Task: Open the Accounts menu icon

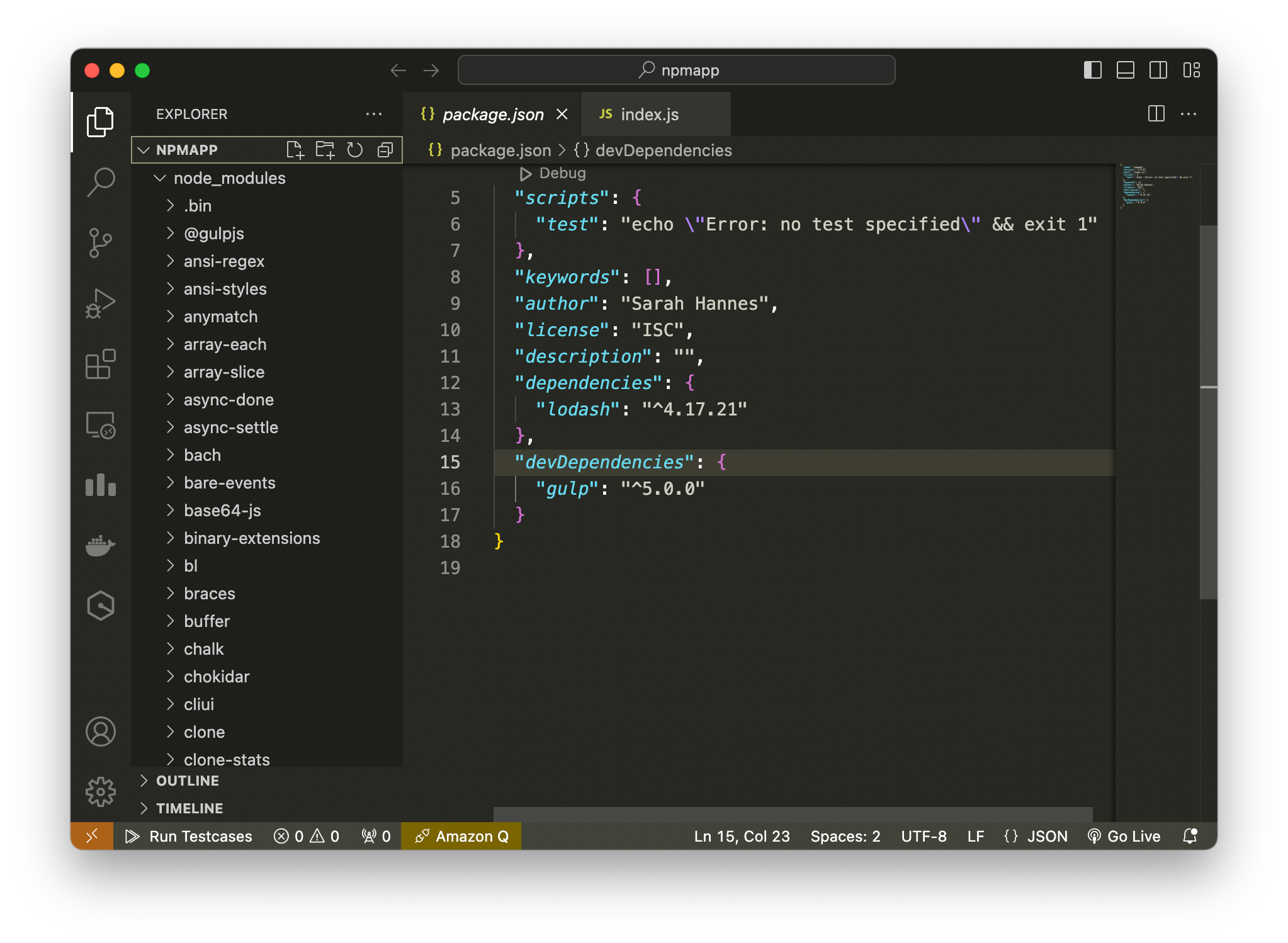Action: [x=100, y=731]
